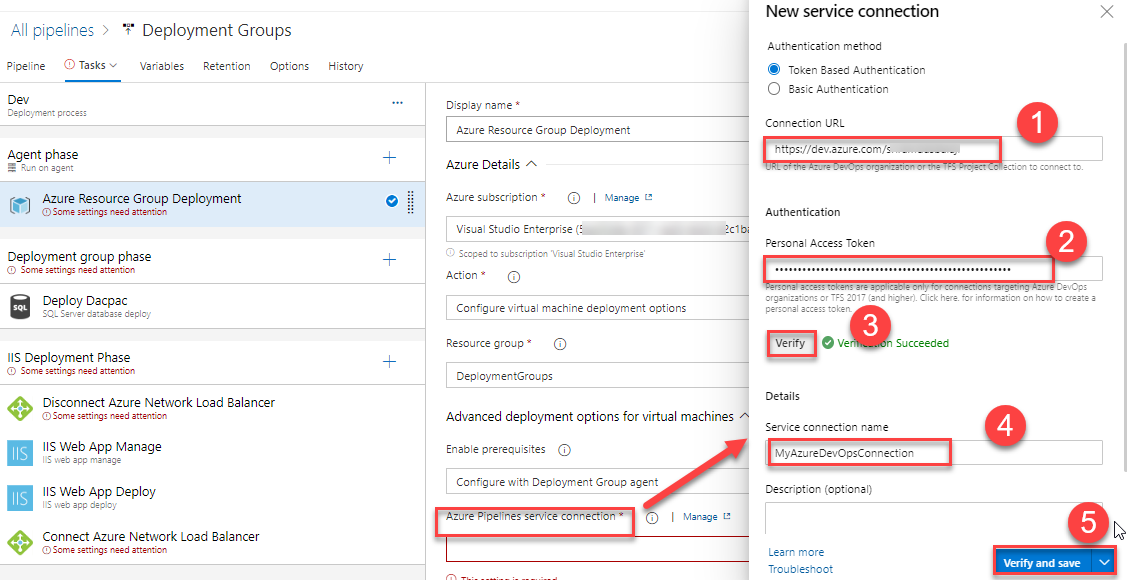The height and width of the screenshot is (580, 1127).
Task: Add a task to IIS Deployment Phase
Action: [390, 361]
